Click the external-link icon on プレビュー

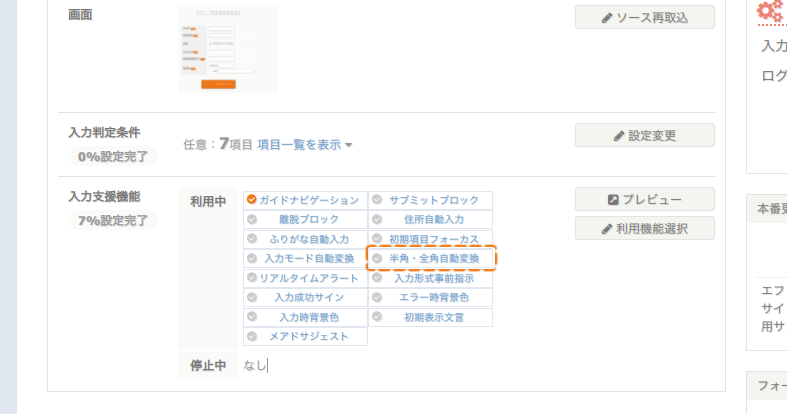pyautogui.click(x=613, y=200)
